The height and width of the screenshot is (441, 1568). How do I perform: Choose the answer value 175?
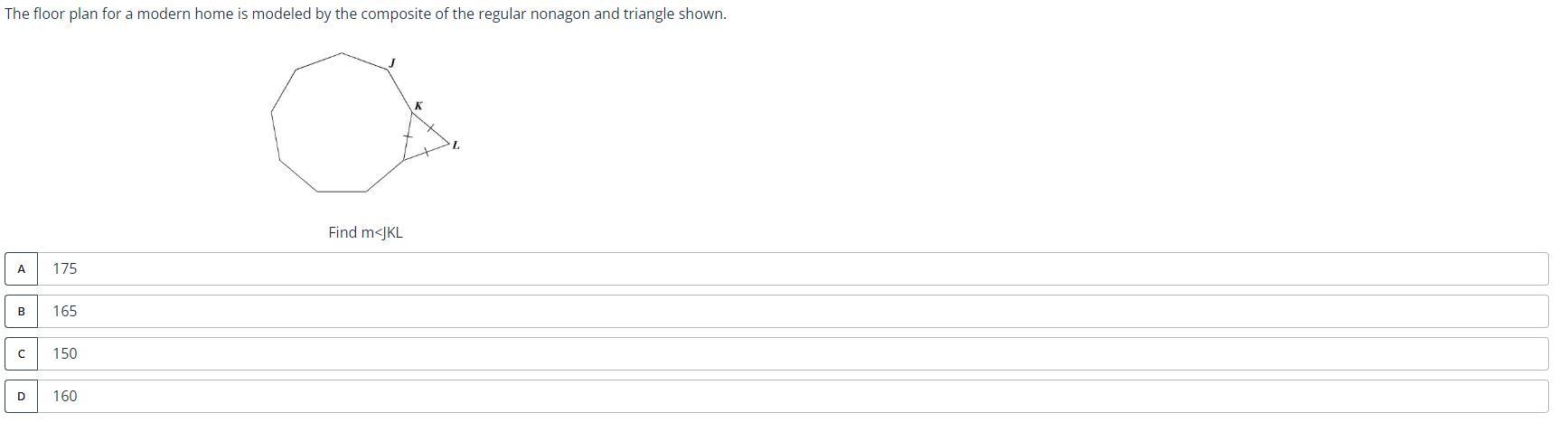[x=65, y=268]
